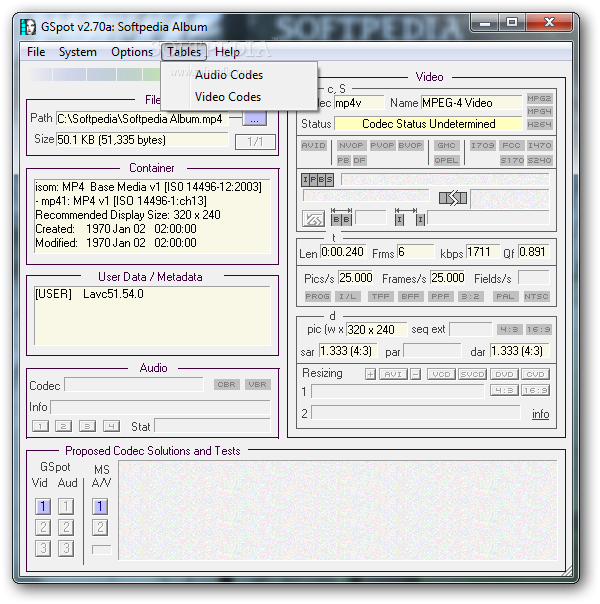Click the MPG4 indicator
The width and height of the screenshot is (600, 604).
pyautogui.click(x=539, y=111)
